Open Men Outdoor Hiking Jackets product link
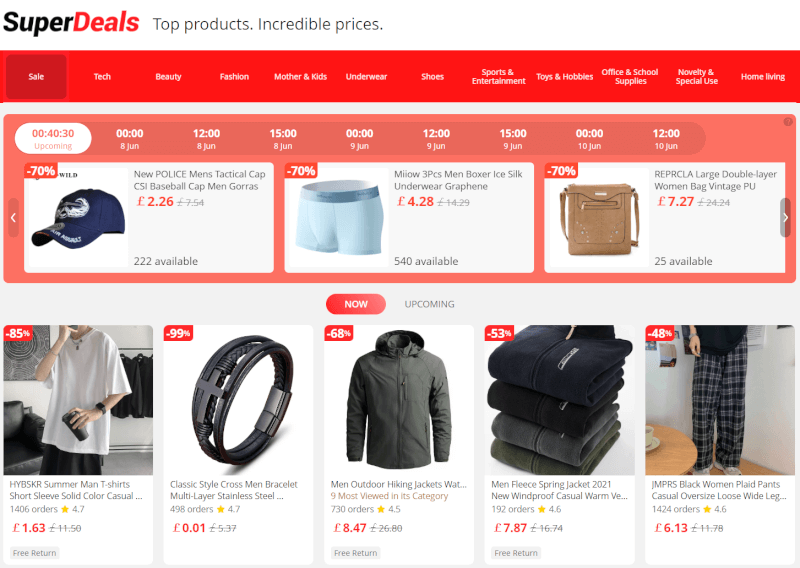 point(398,484)
